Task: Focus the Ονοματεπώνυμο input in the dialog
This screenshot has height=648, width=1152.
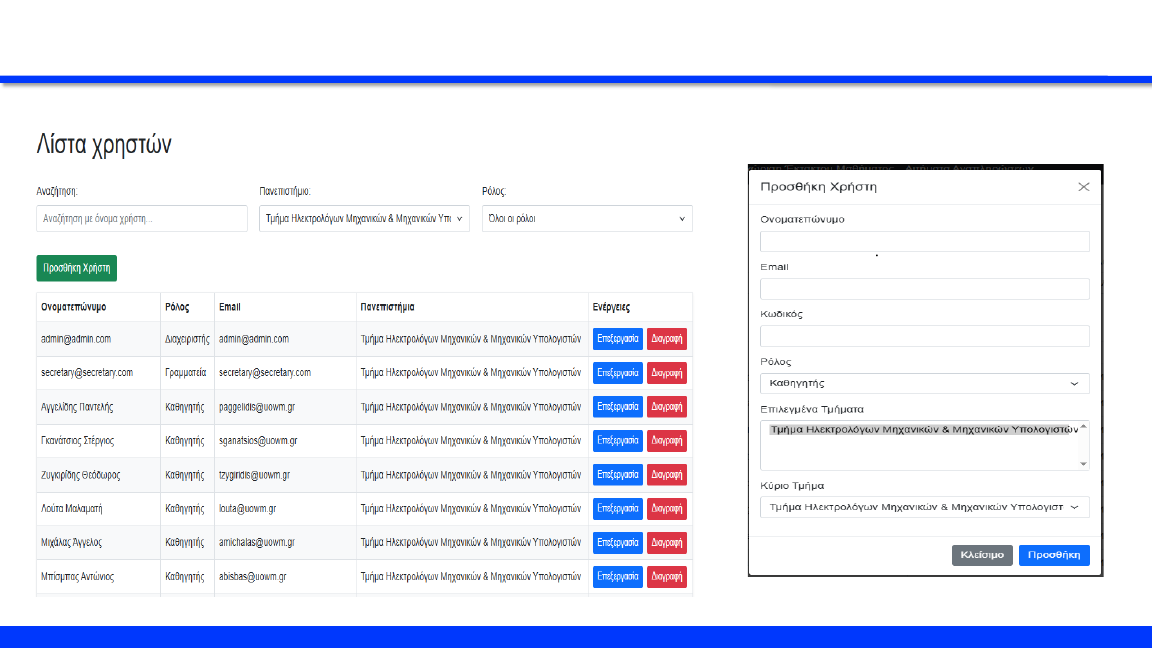Action: (924, 242)
